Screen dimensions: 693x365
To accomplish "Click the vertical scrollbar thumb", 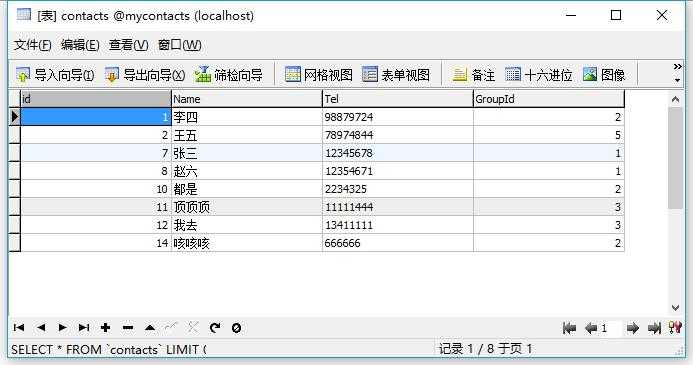I will click(675, 158).
